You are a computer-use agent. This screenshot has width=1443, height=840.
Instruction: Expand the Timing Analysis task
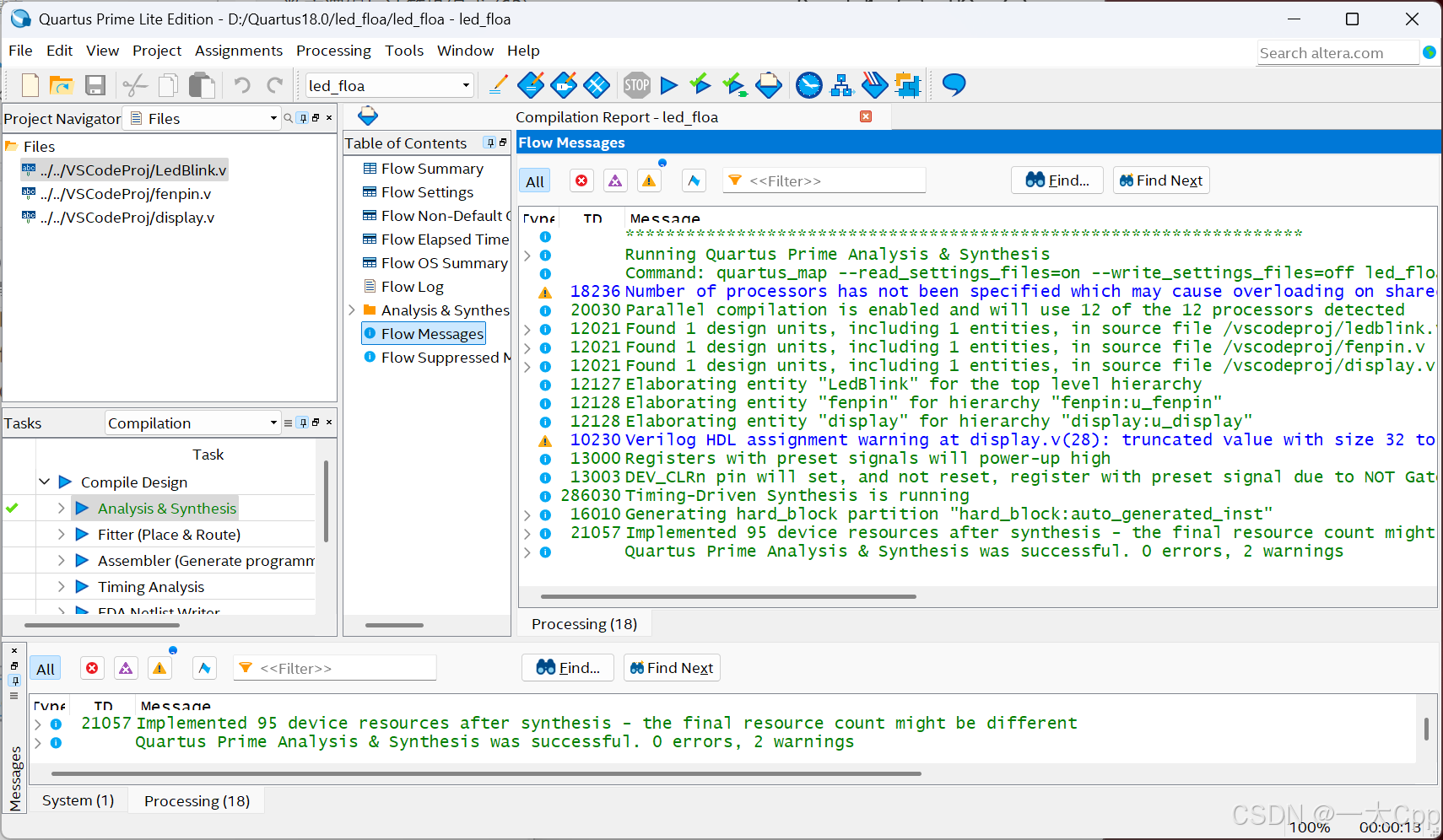pyautogui.click(x=61, y=586)
